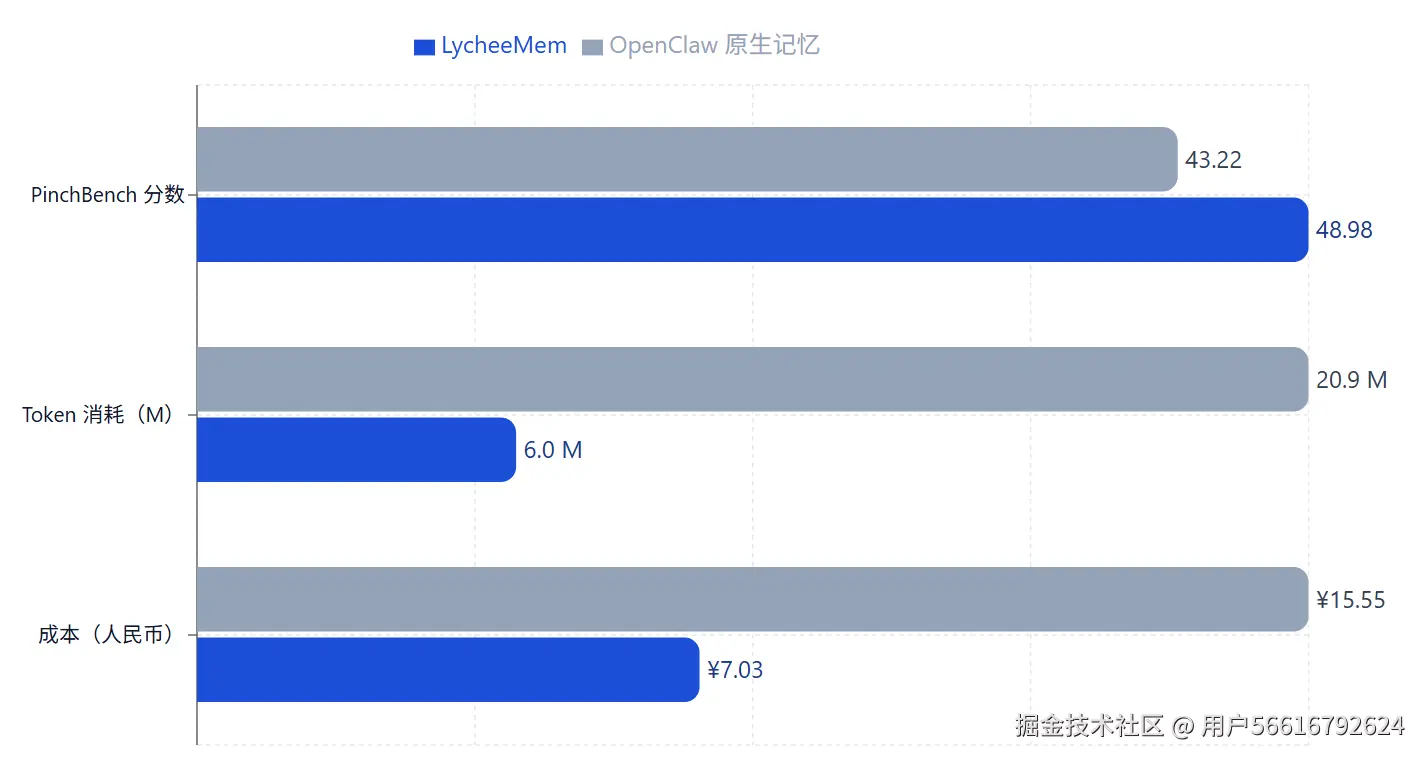Select the gray PinchBench bar valued 43.22

[x=687, y=159]
